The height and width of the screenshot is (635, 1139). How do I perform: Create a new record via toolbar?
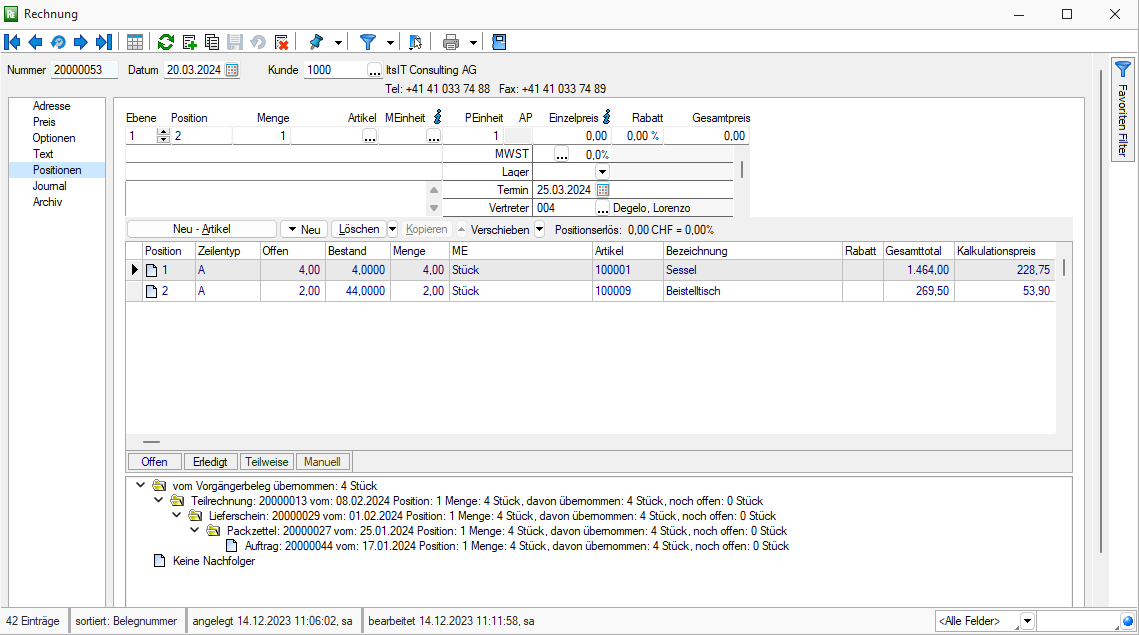click(x=189, y=41)
